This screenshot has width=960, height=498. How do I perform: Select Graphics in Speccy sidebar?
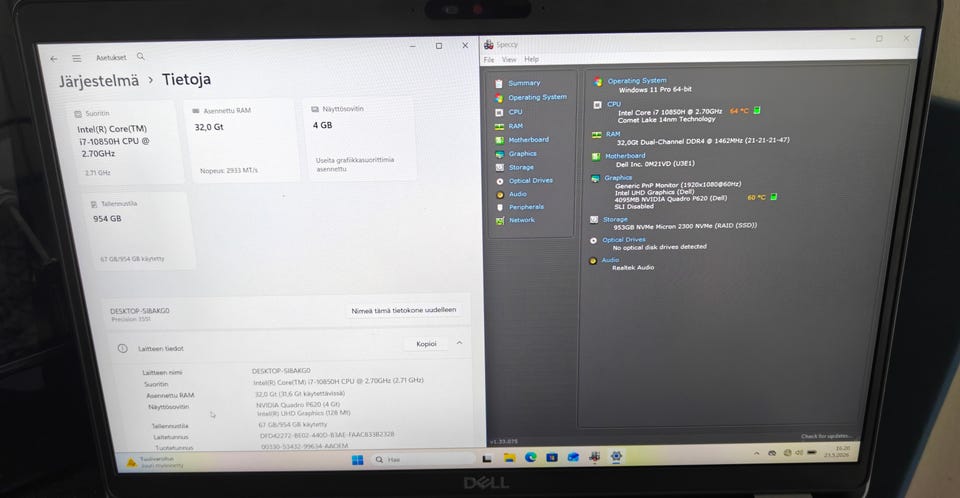coord(522,154)
